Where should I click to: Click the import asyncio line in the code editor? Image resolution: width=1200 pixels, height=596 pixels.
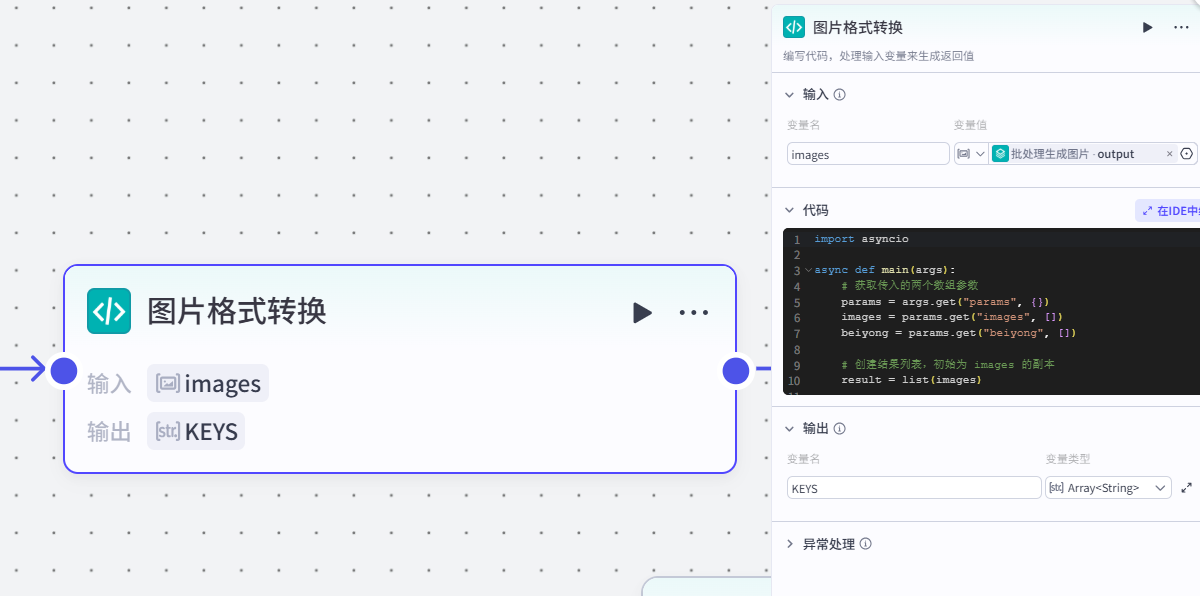[x=861, y=239]
